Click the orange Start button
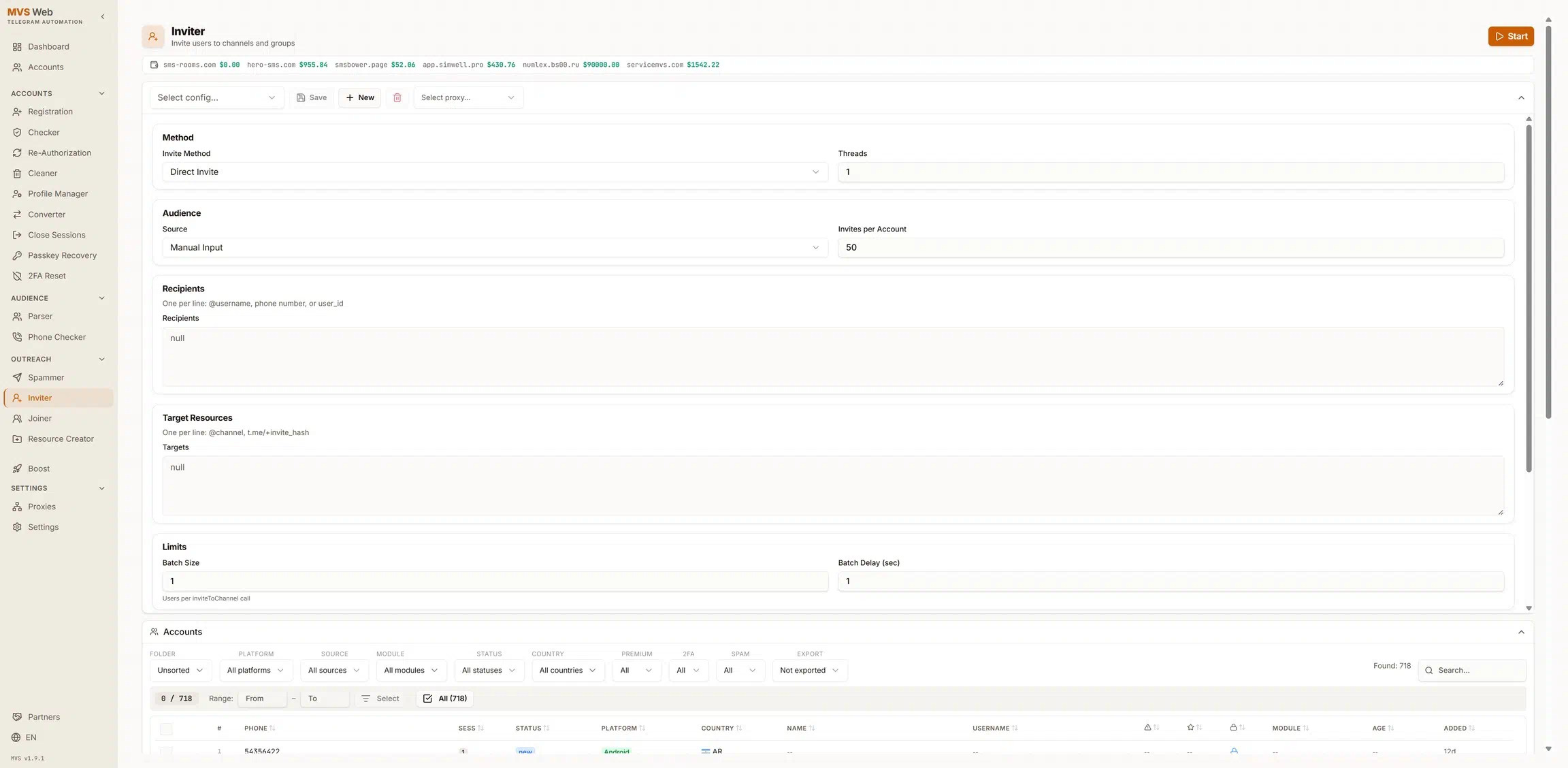 pyautogui.click(x=1511, y=37)
